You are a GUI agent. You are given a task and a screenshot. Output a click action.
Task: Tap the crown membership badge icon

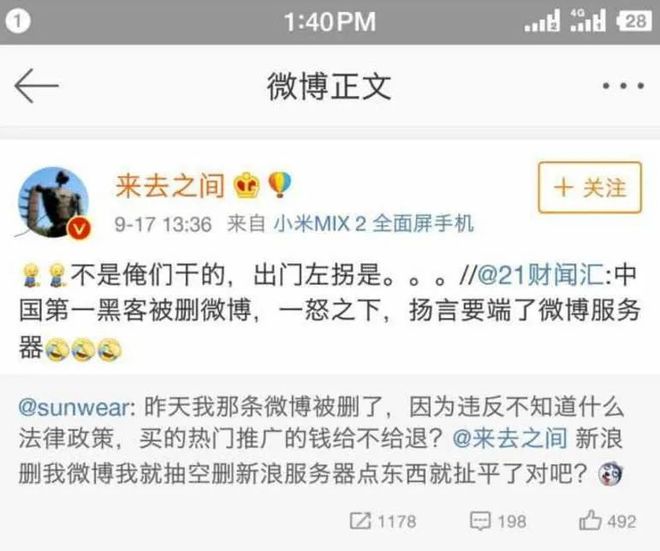[247, 186]
